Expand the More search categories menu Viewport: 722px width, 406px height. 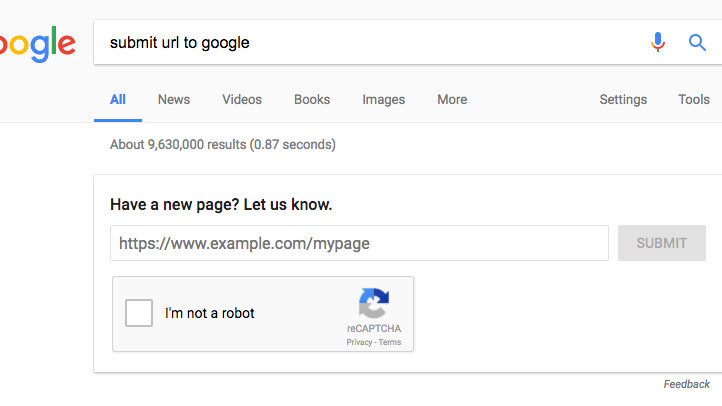[452, 100]
